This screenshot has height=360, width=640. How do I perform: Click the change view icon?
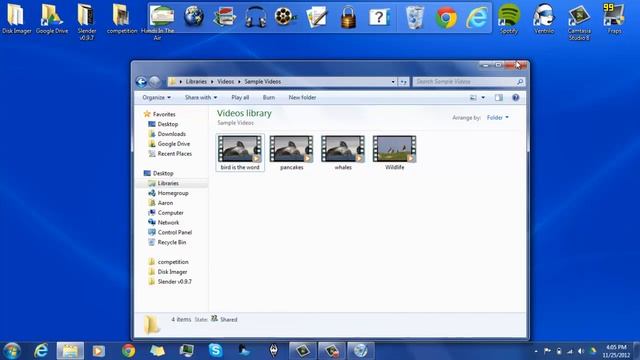click(473, 98)
